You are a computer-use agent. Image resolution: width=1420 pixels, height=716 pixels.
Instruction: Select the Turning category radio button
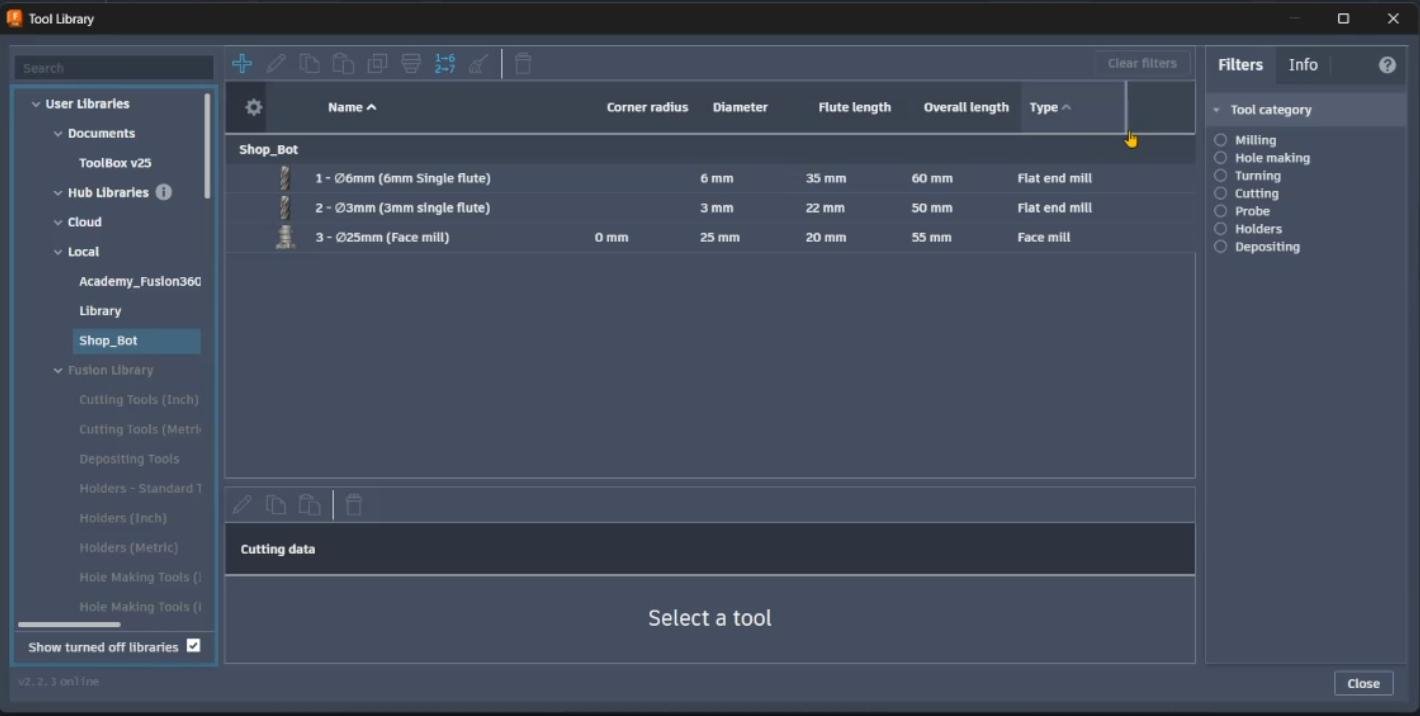(1221, 176)
